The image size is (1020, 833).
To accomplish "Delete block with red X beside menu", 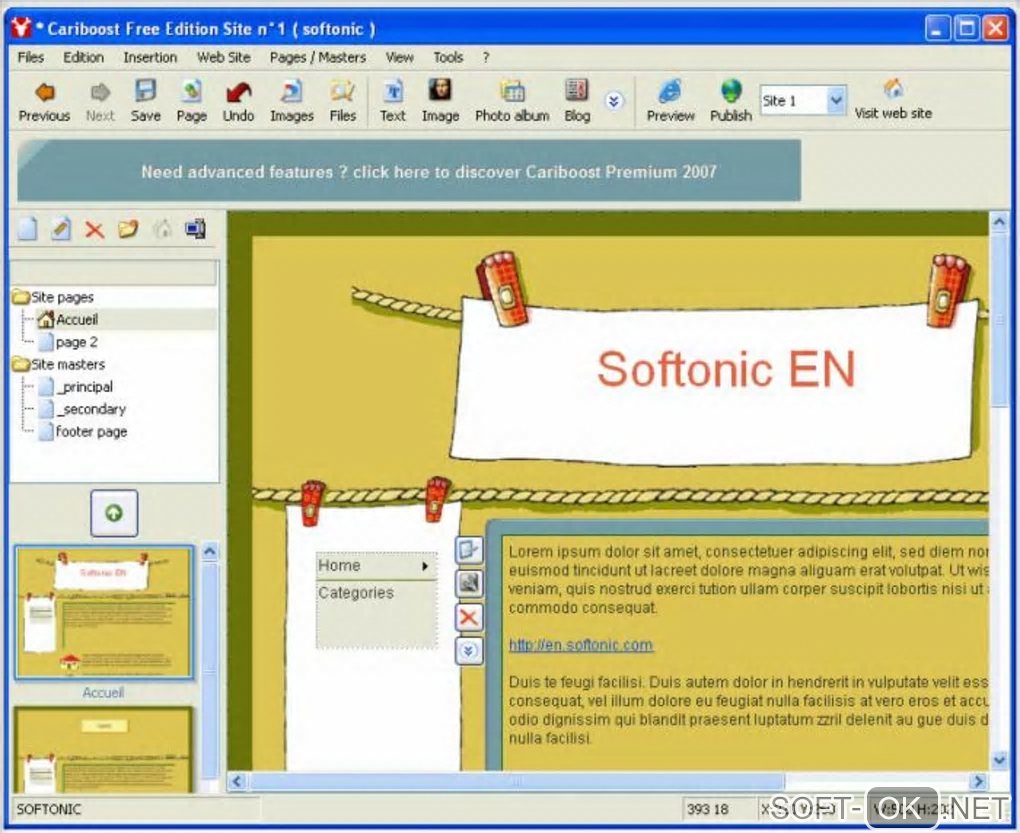I will point(469,617).
